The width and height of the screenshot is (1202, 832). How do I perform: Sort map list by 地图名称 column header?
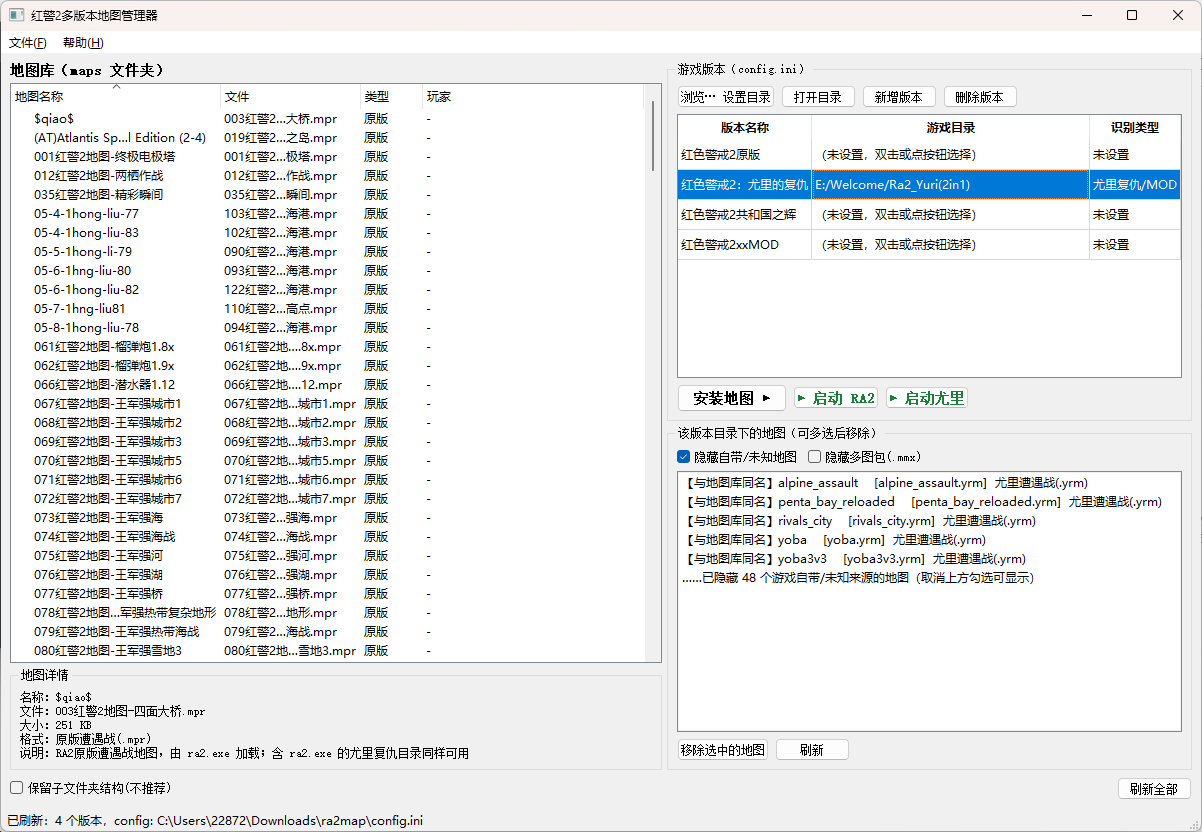point(115,97)
